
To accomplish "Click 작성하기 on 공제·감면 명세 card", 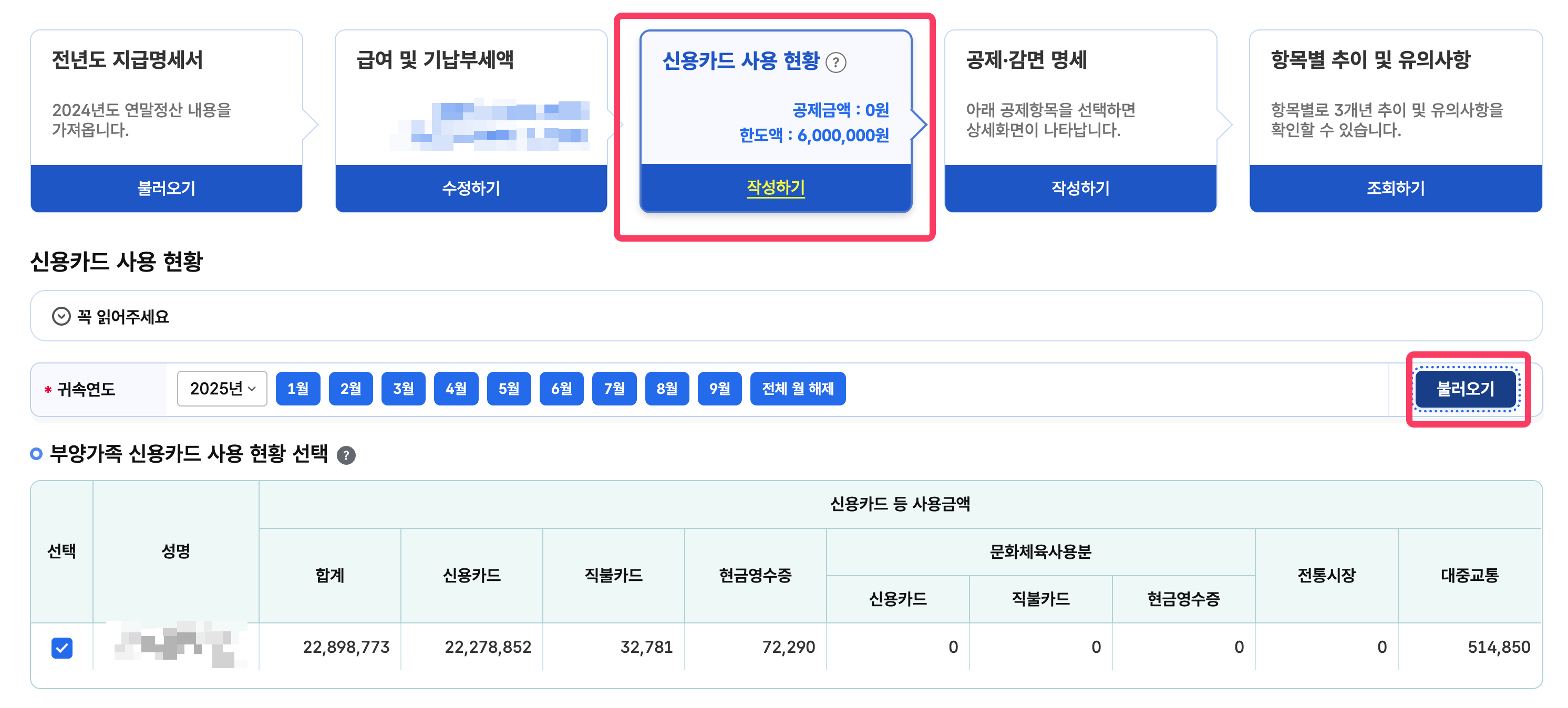I will (1080, 188).
